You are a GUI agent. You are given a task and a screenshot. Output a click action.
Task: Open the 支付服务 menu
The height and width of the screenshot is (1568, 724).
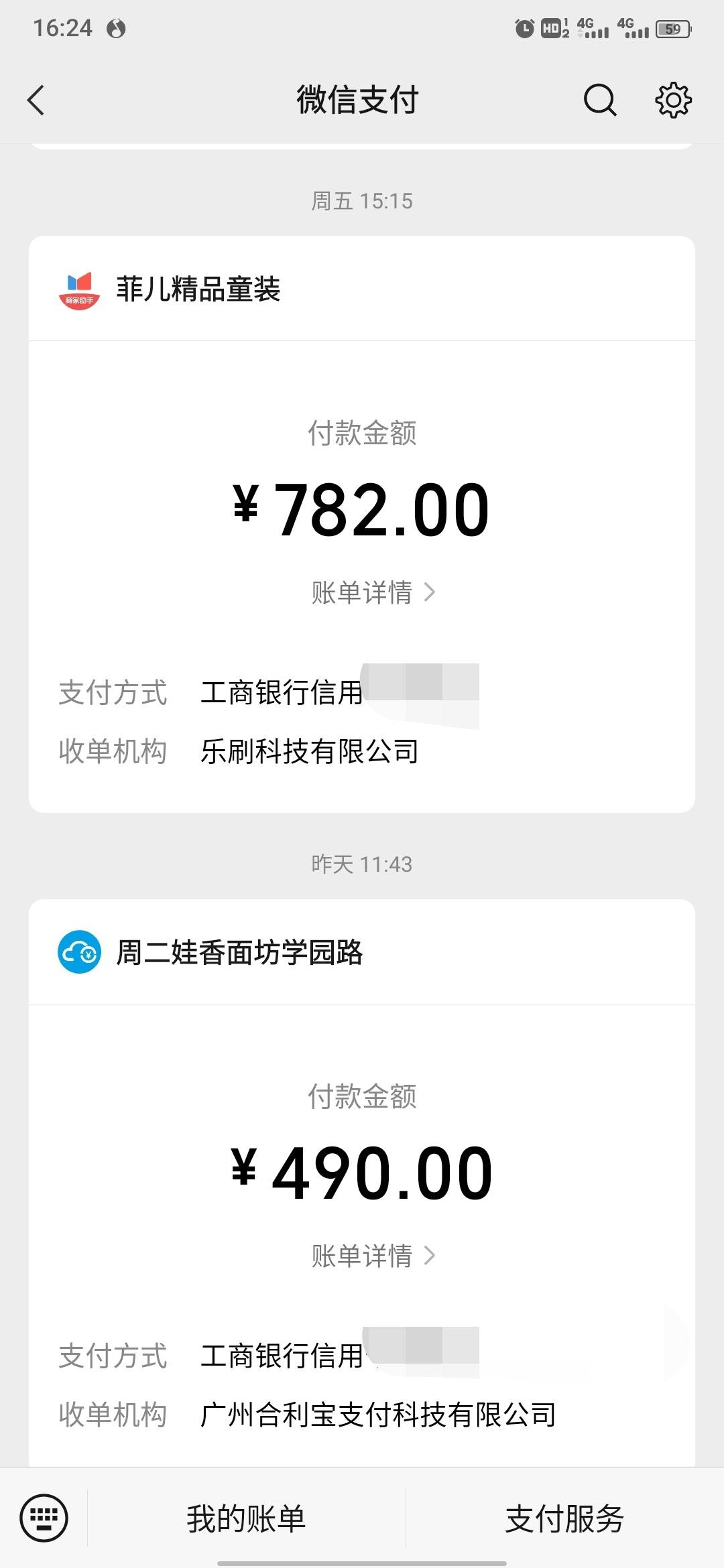pyautogui.click(x=564, y=1518)
